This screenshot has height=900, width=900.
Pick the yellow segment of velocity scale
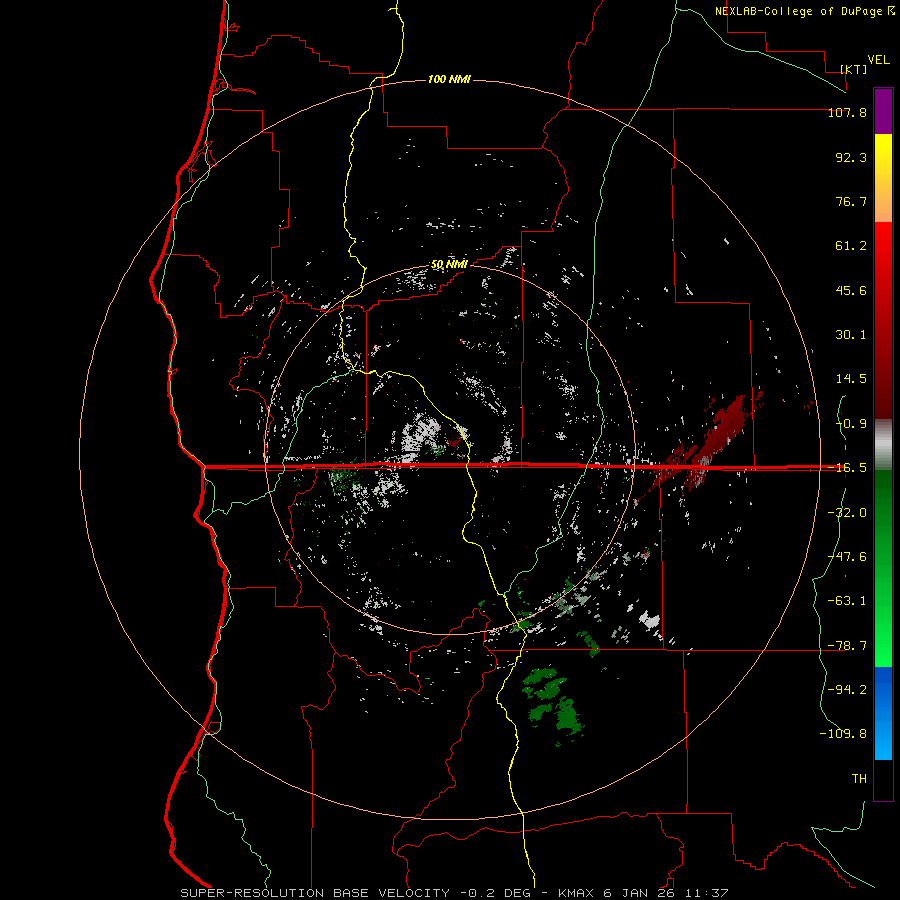(883, 178)
